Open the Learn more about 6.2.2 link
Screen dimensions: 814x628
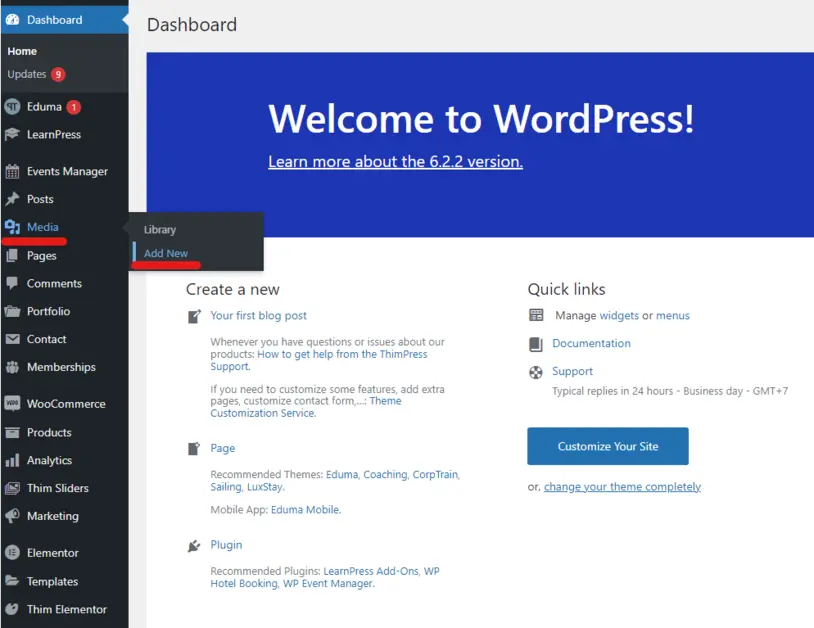coord(394,162)
